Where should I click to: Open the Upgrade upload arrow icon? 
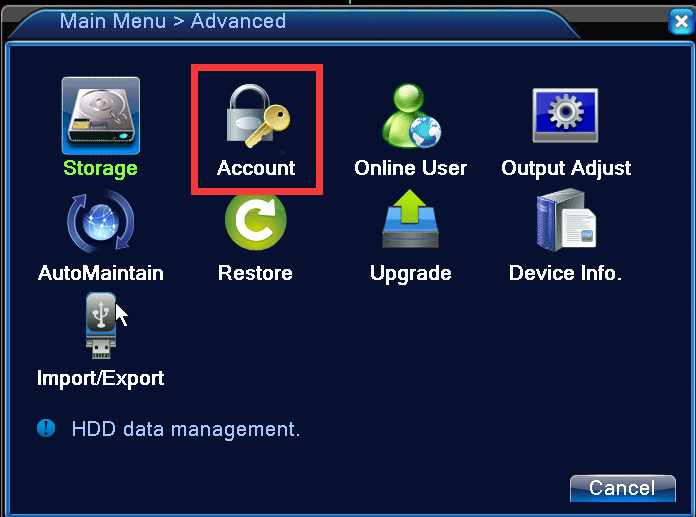click(410, 219)
